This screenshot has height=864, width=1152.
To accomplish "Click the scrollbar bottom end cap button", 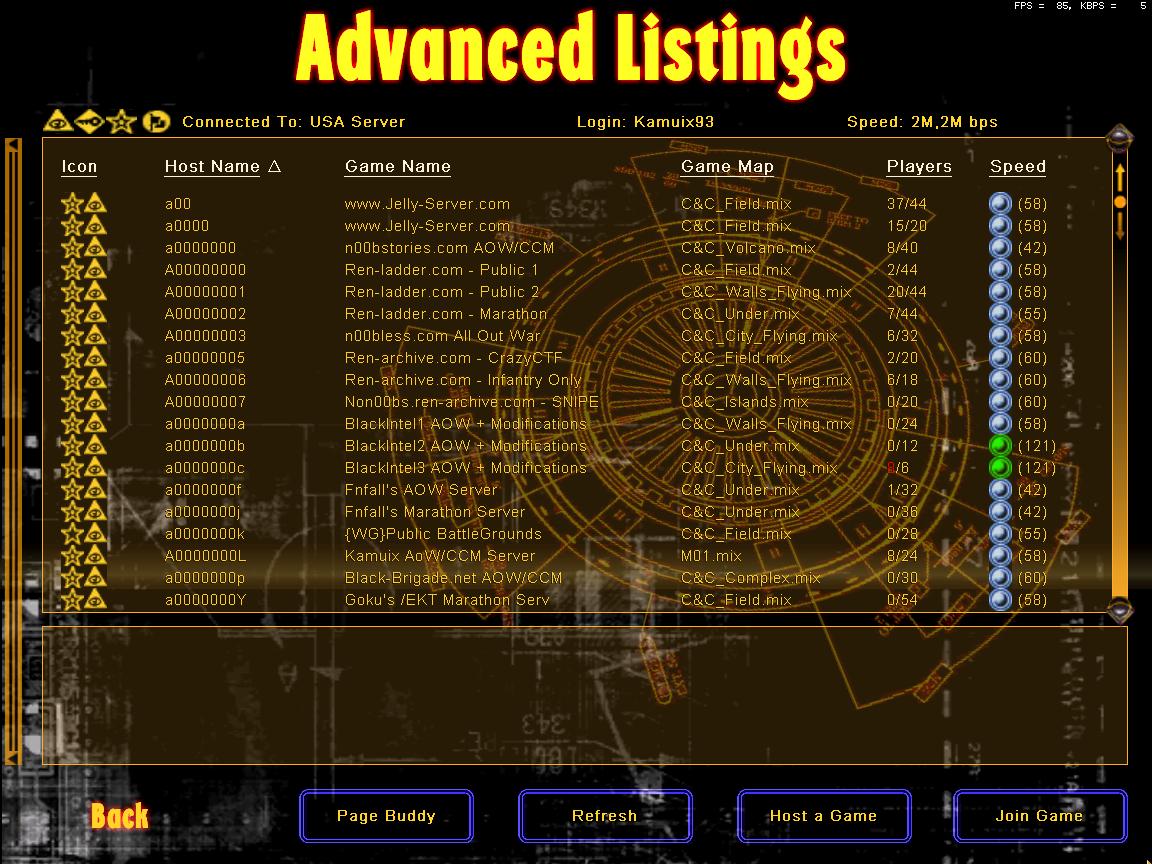I will point(1120,607).
